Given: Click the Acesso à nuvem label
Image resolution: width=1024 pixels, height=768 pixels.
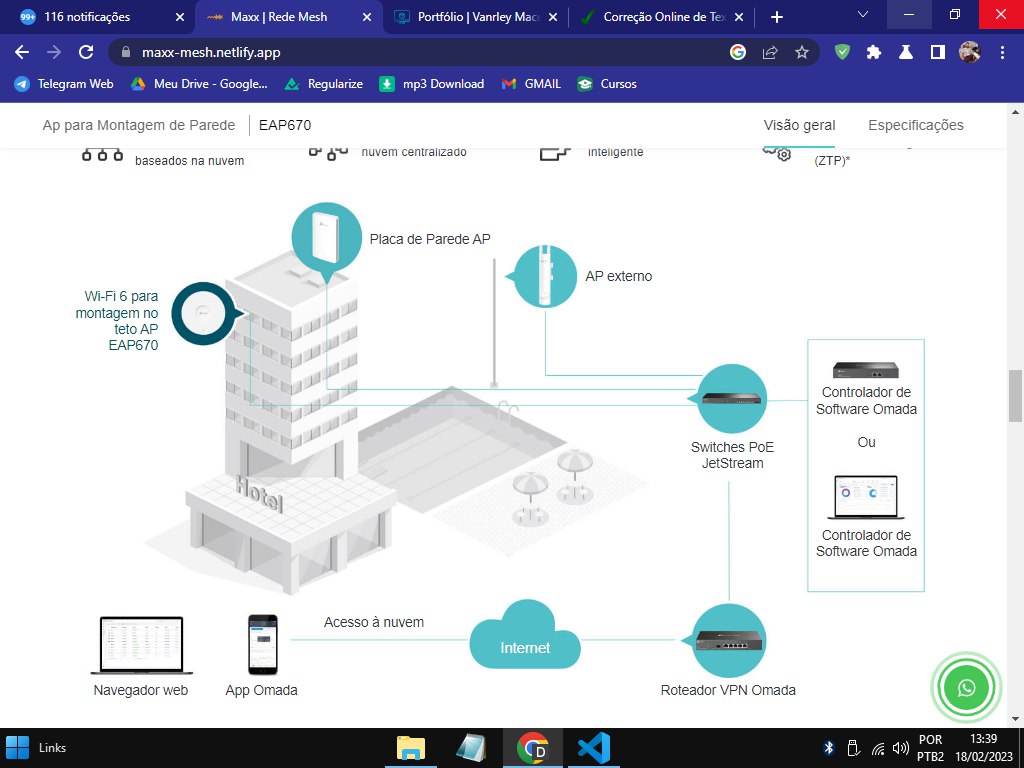Looking at the screenshot, I should tap(374, 622).
